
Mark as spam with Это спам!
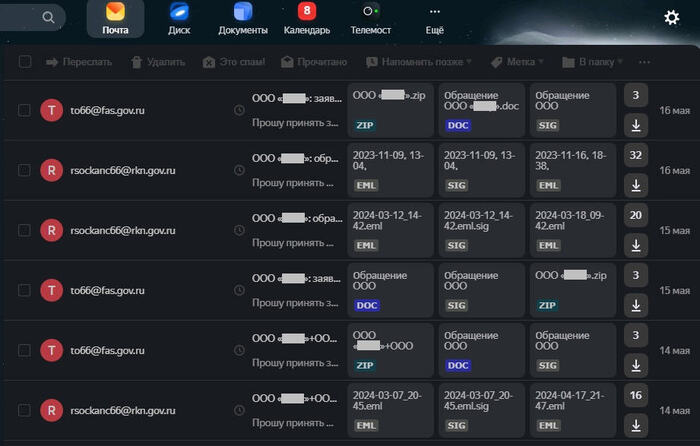tap(233, 62)
